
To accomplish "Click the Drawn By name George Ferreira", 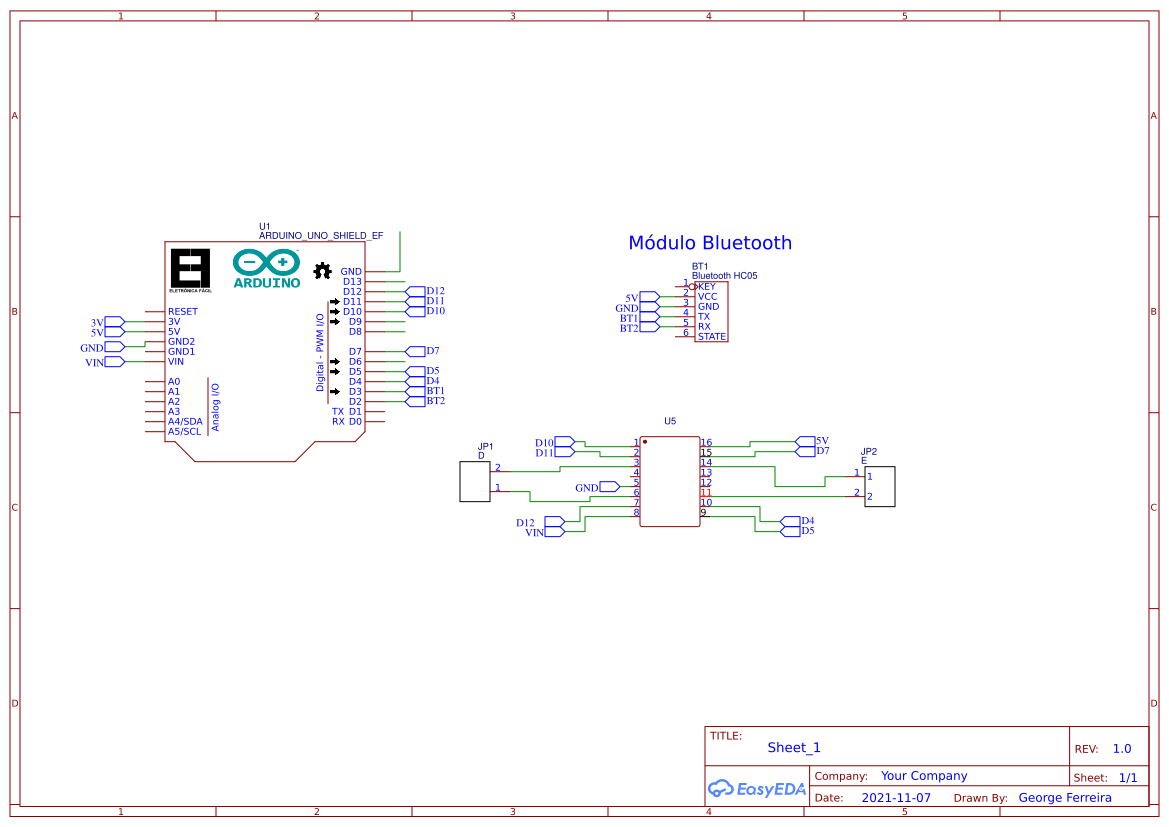I will pos(1065,797).
